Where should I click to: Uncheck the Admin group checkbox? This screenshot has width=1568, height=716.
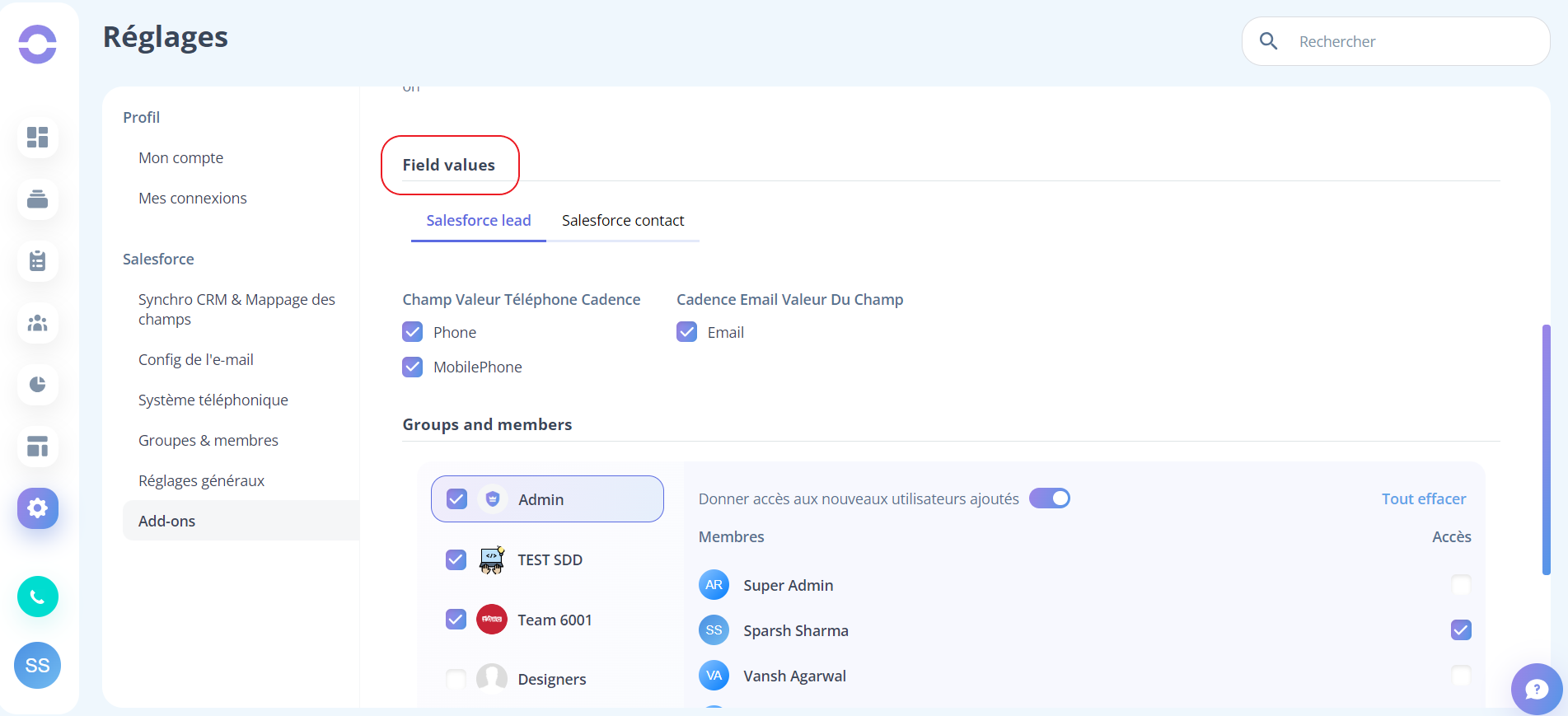[x=456, y=499]
